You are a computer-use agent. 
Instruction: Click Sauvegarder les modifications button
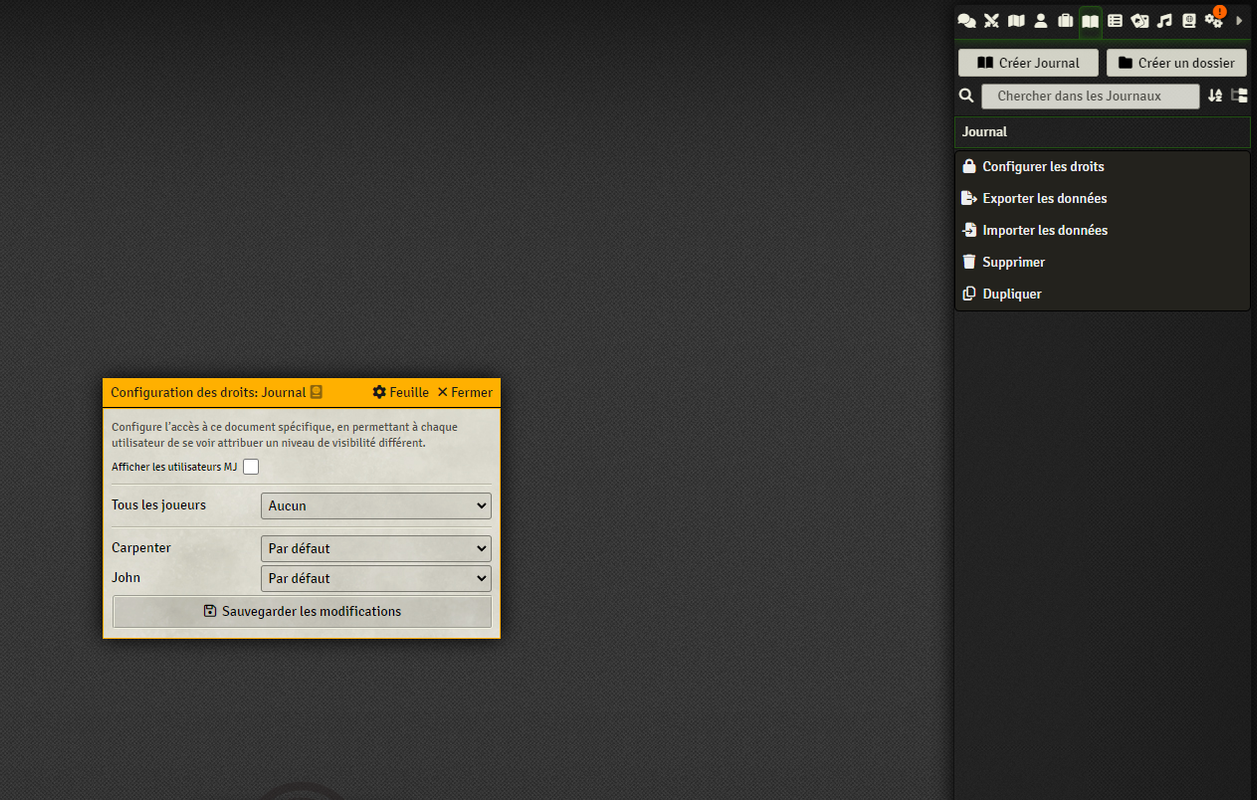tap(302, 611)
